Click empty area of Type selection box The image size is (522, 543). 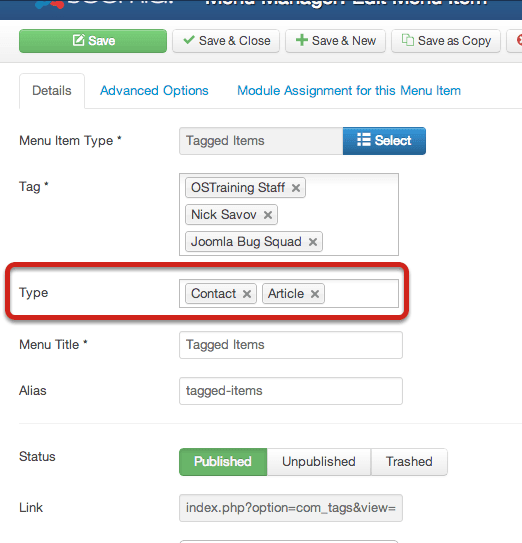pos(360,294)
